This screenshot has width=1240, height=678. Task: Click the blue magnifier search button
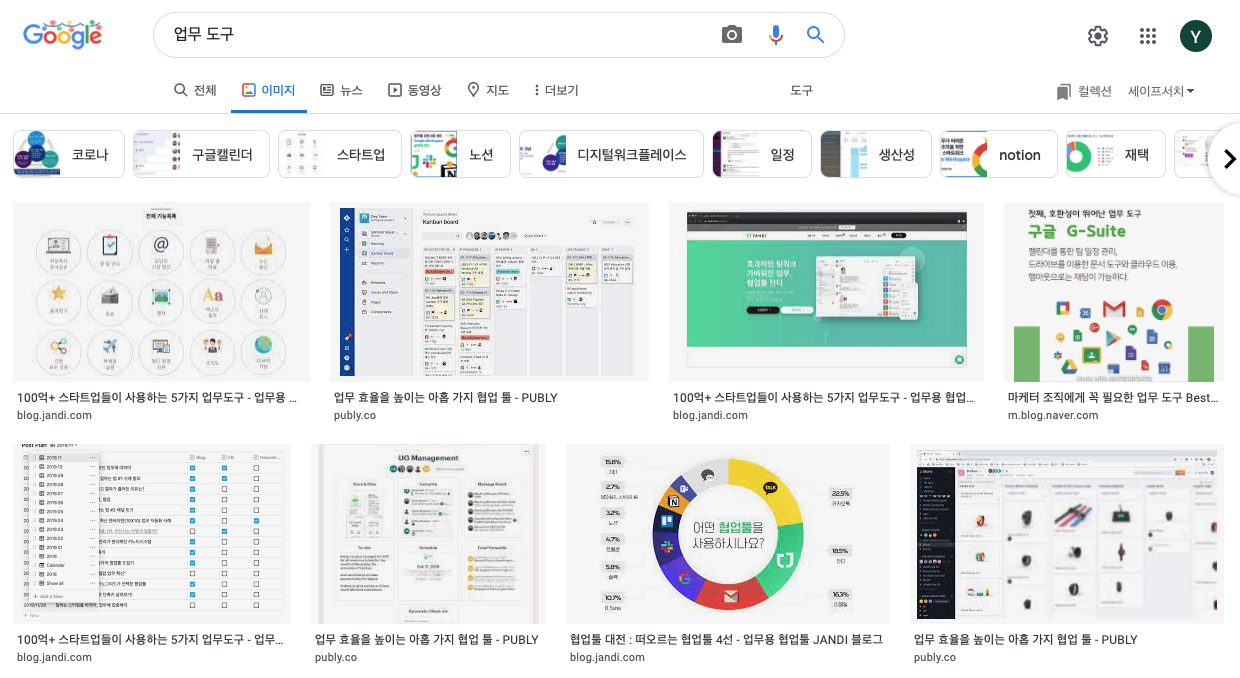point(816,35)
